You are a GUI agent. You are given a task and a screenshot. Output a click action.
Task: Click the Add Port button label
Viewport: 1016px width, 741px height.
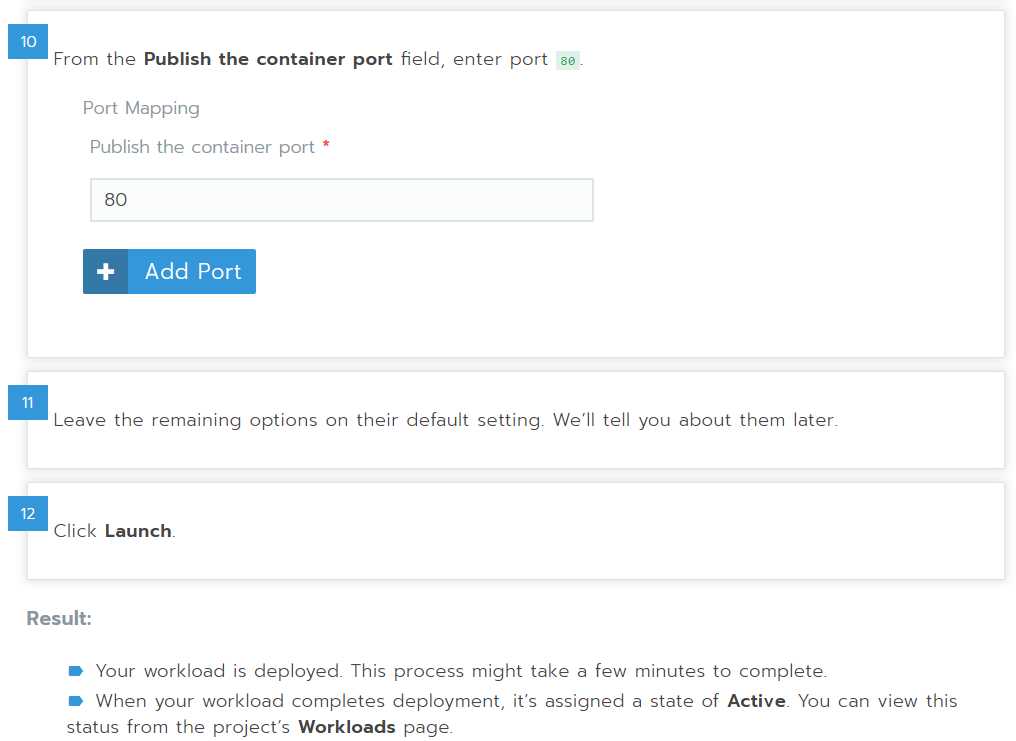192,271
